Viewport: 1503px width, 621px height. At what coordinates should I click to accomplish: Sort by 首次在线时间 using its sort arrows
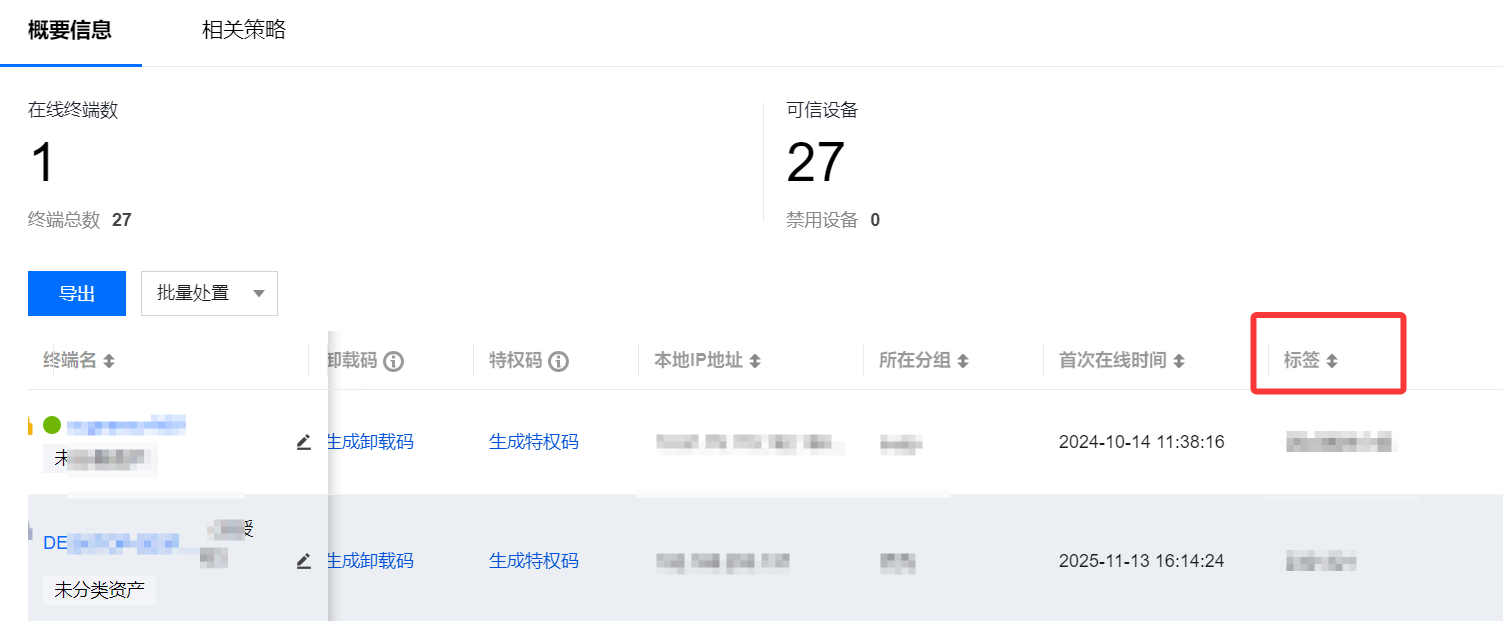coord(1179,361)
